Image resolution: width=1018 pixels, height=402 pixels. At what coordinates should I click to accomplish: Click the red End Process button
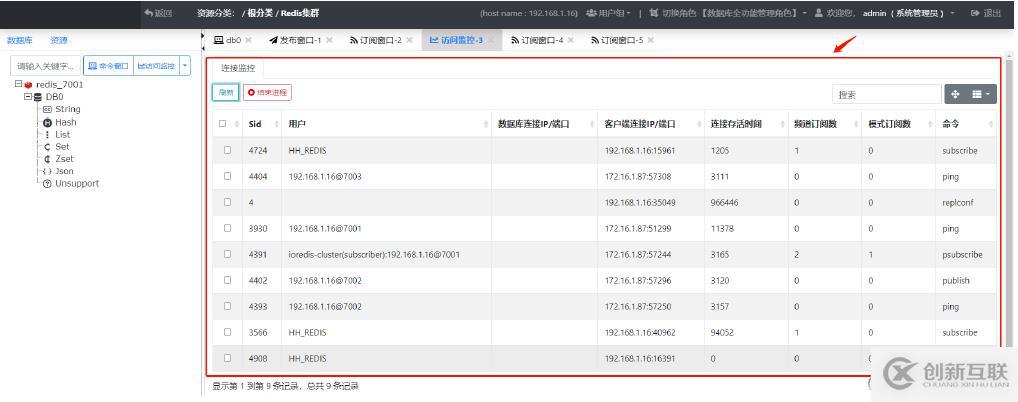click(x=267, y=93)
